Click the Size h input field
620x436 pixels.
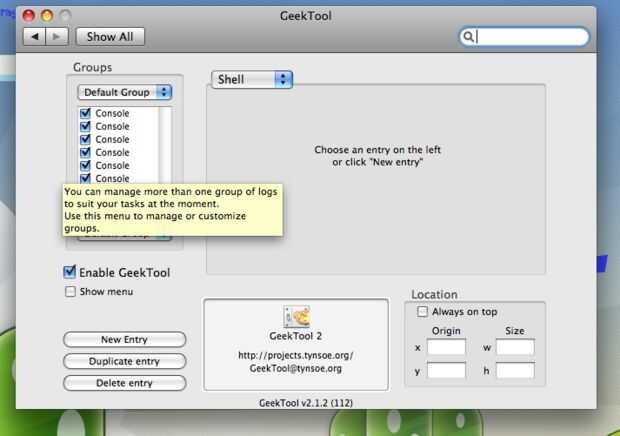[515, 371]
